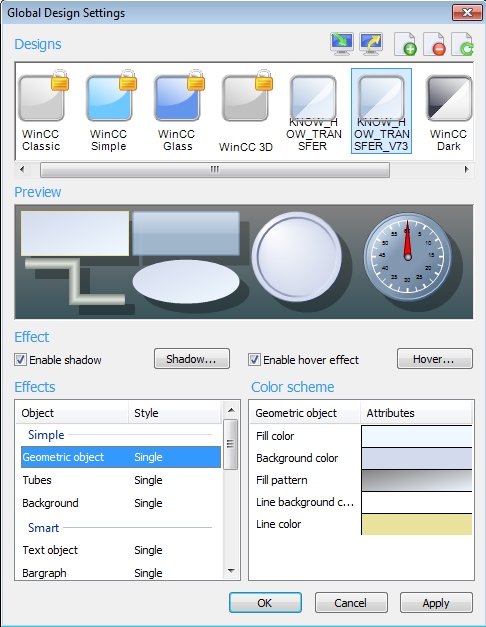
Task: Select the Tubes row in Effects
Action: [x=121, y=480]
